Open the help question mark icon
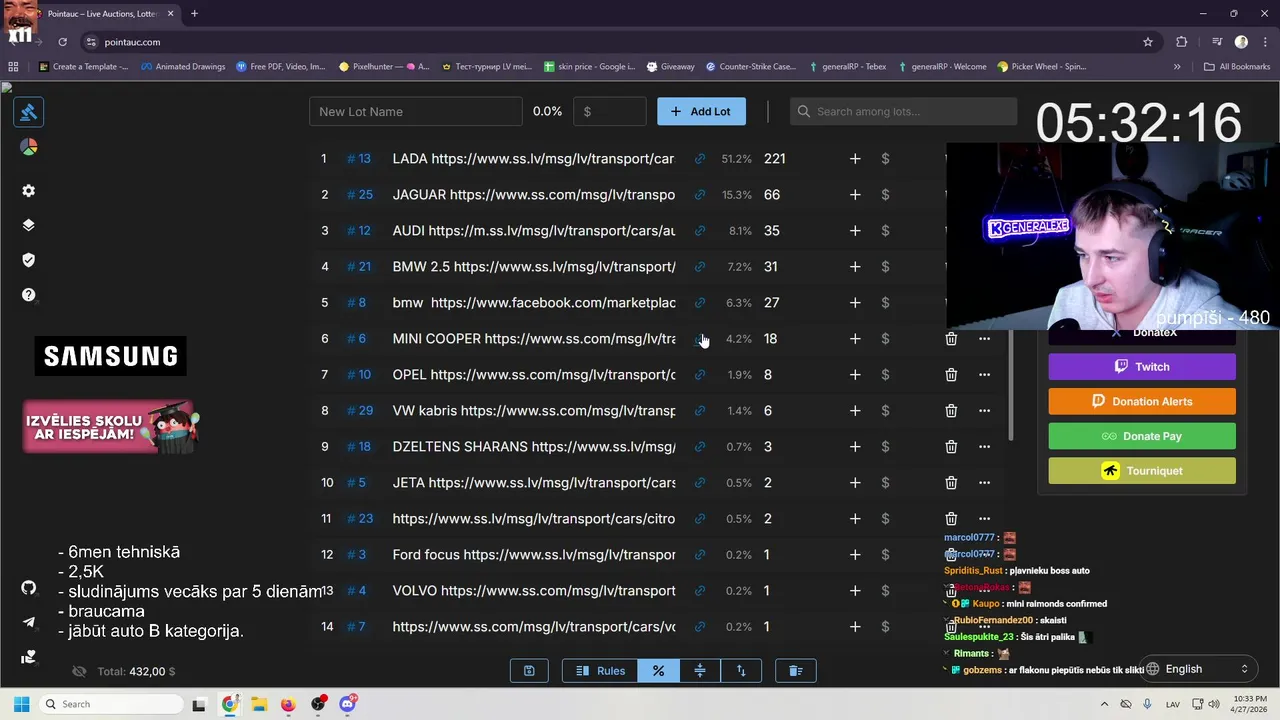The height and width of the screenshot is (720, 1280). [29, 295]
